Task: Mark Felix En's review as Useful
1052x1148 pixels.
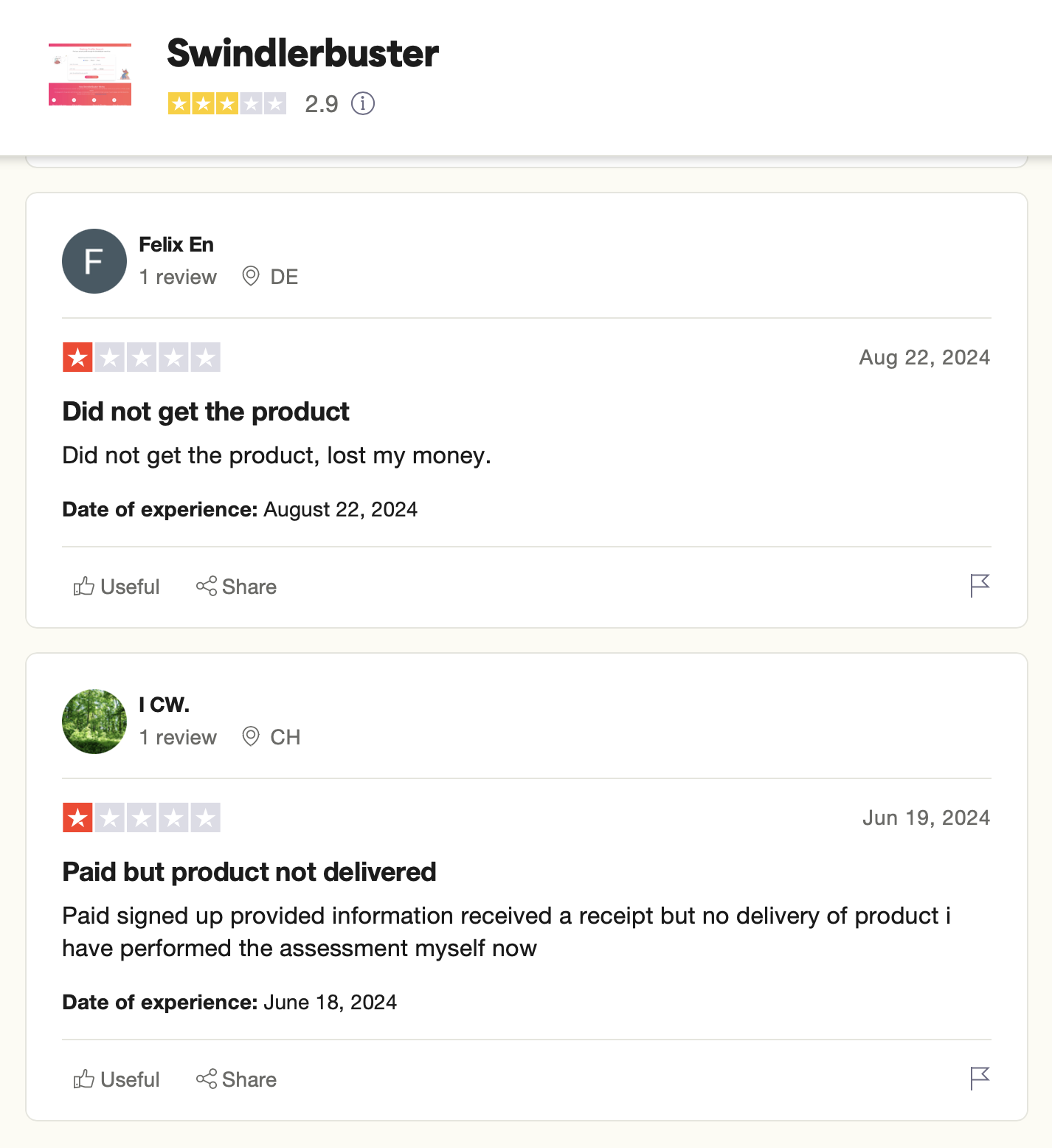Action: click(x=116, y=587)
